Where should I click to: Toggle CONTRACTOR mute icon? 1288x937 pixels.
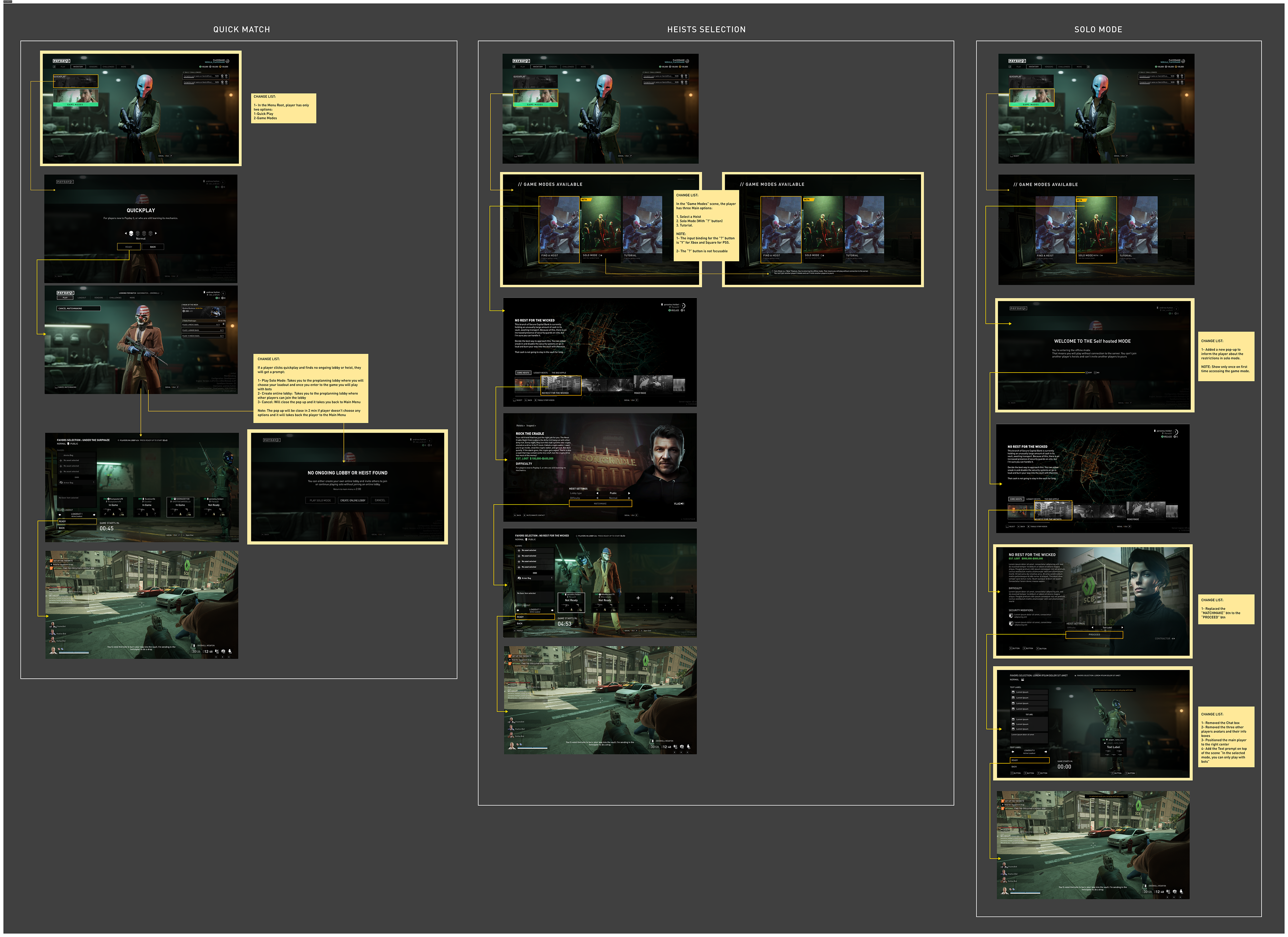(1174, 638)
